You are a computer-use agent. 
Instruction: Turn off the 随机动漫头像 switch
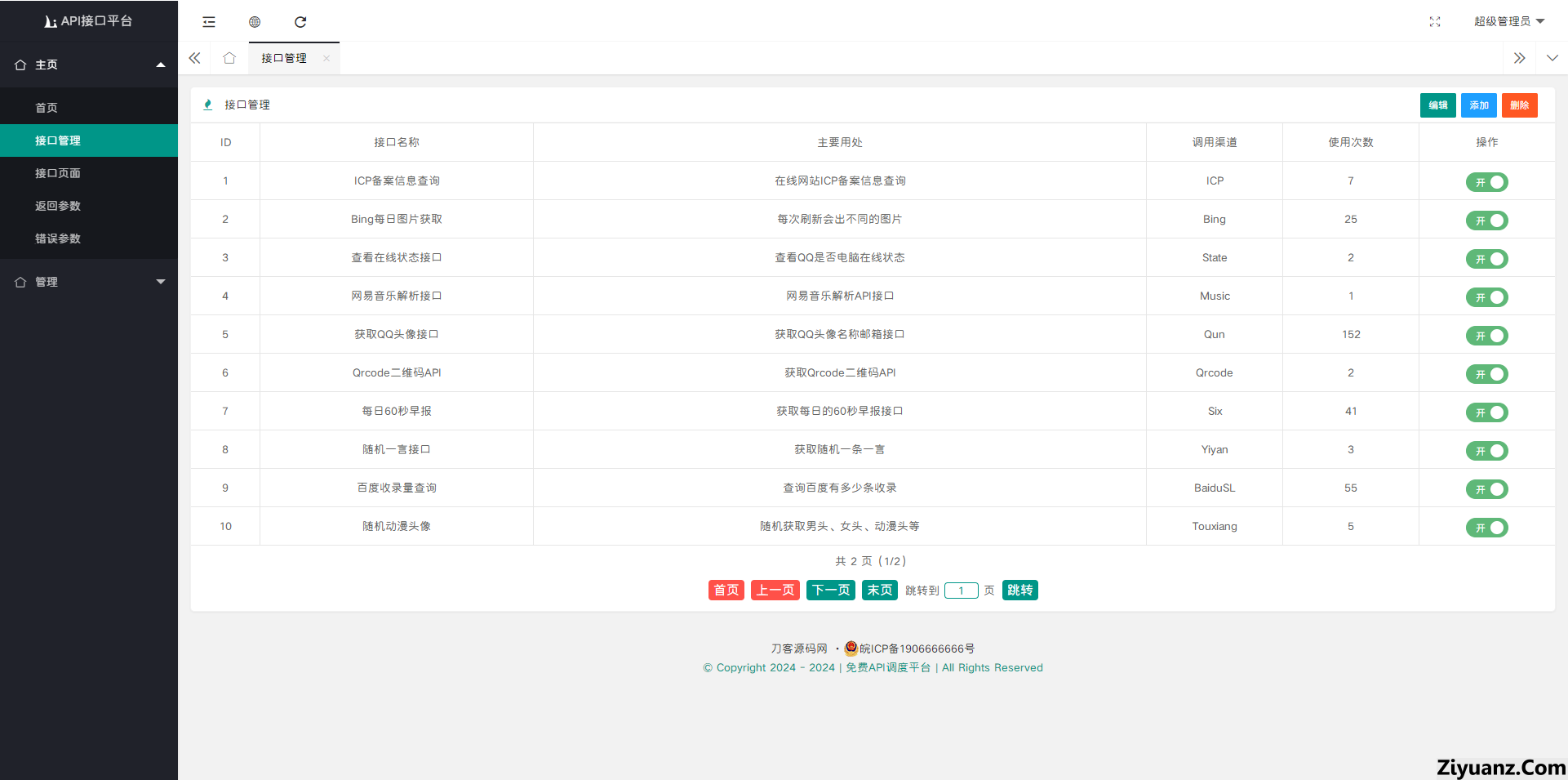coord(1486,528)
